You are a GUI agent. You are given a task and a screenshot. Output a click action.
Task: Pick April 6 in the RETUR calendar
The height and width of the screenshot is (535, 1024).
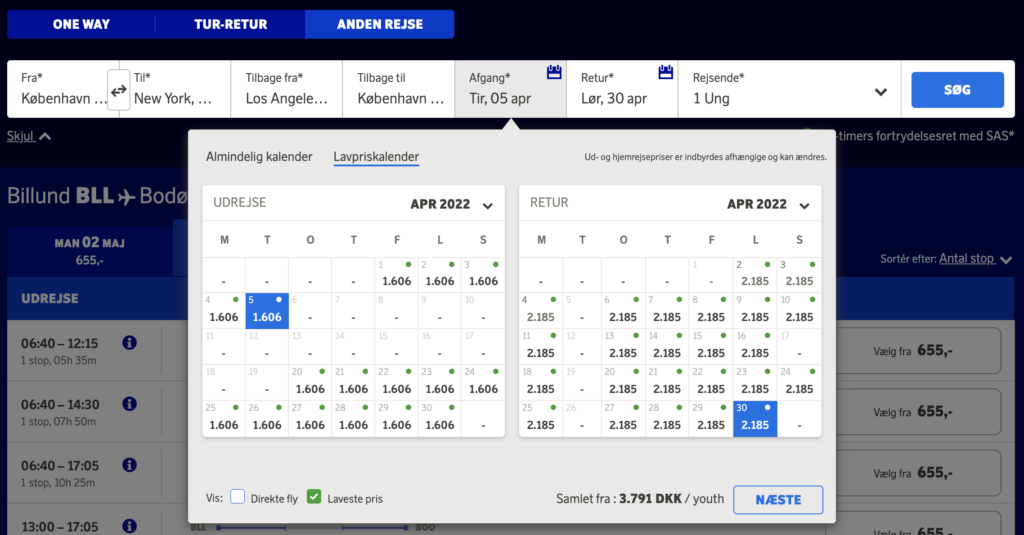click(x=623, y=310)
